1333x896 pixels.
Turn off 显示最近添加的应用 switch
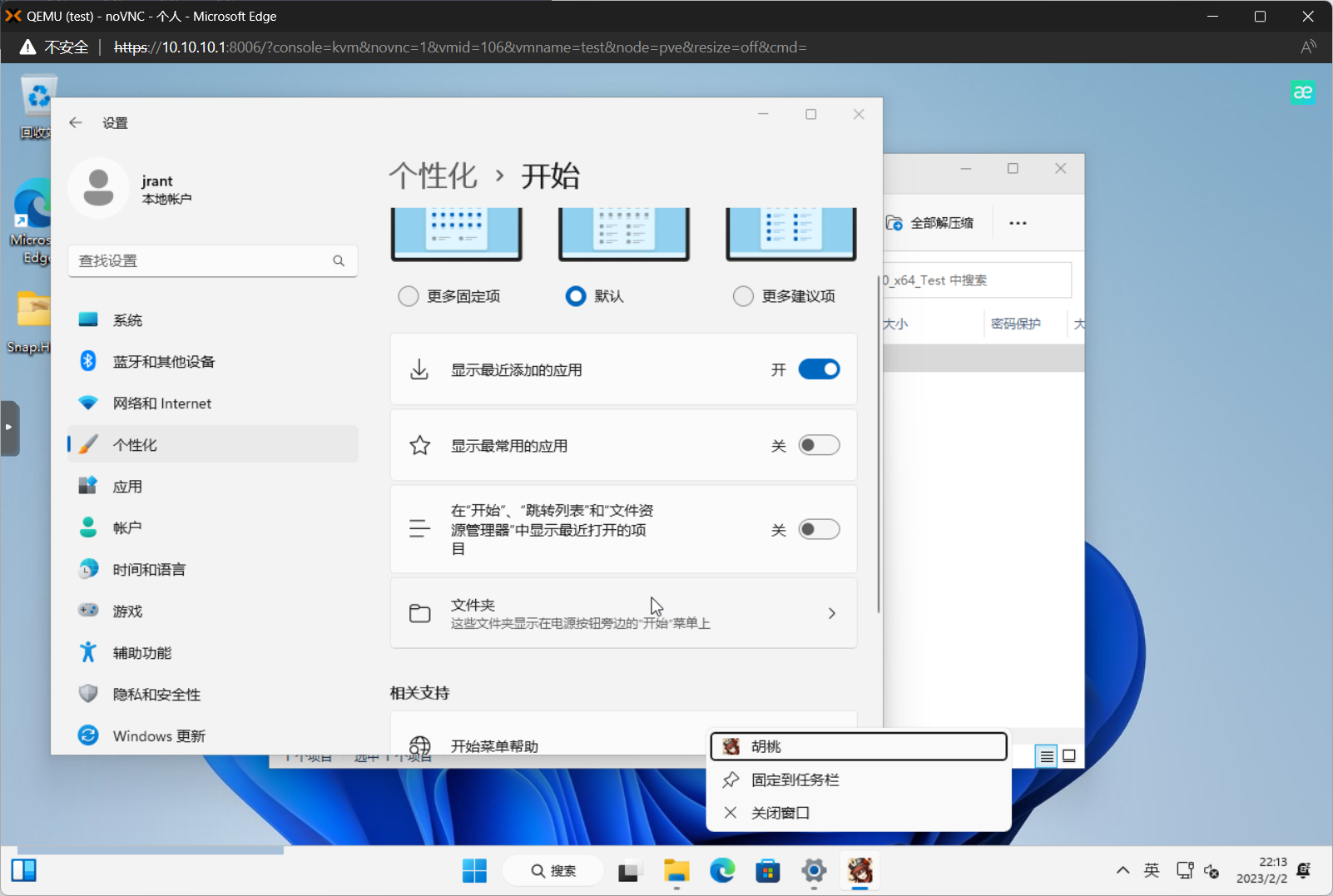(820, 369)
